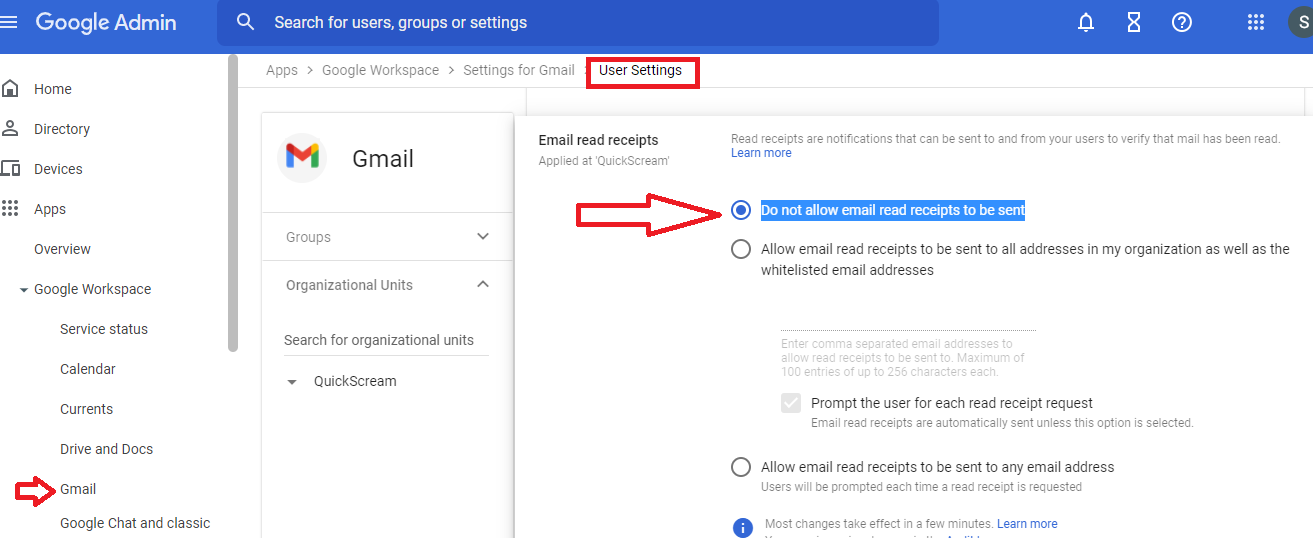1313x538 pixels.
Task: Open Drive and Docs in sidebar
Action: 106,449
